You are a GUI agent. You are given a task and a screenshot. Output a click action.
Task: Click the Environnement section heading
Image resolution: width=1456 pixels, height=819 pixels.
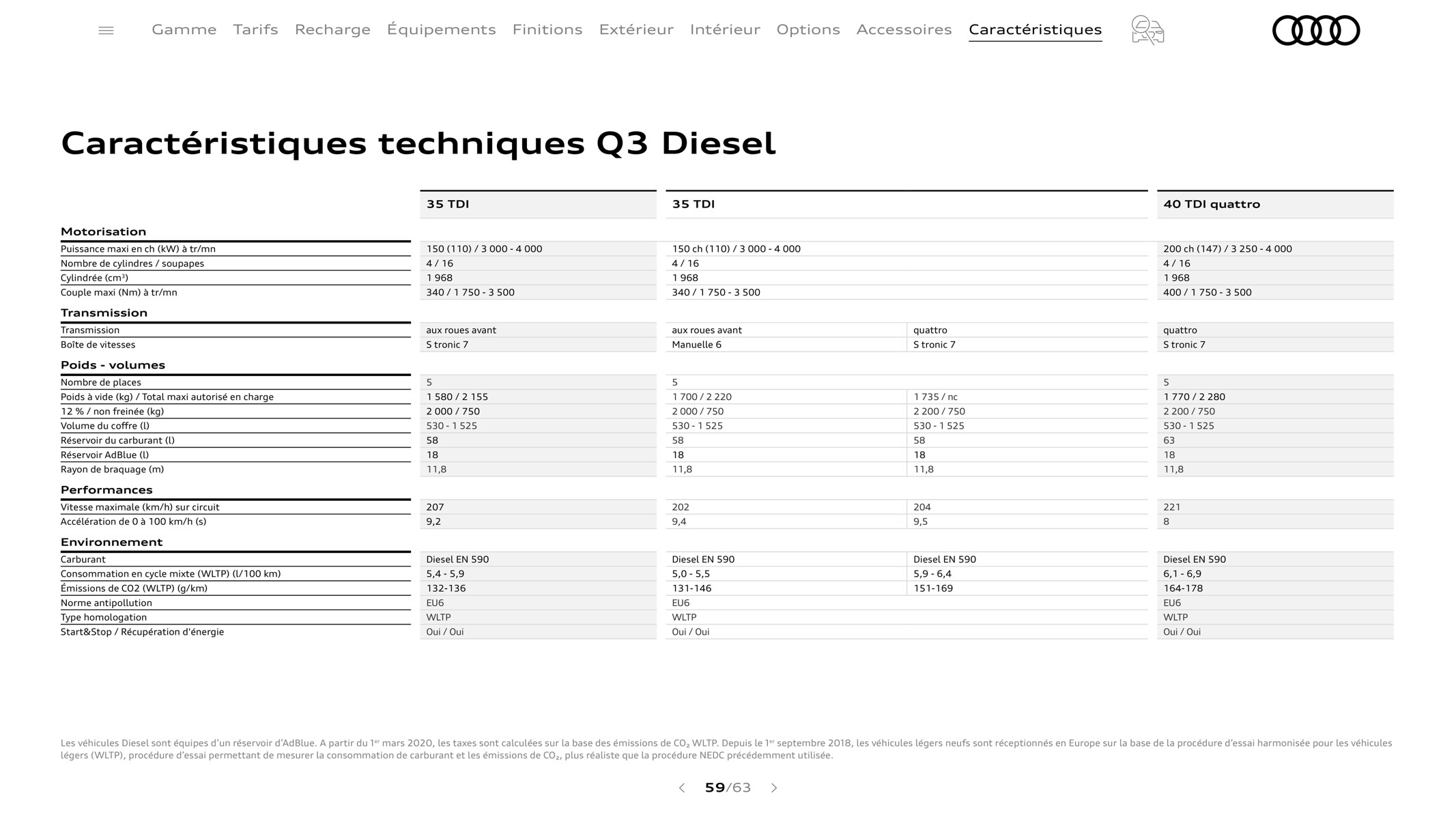[x=111, y=542]
